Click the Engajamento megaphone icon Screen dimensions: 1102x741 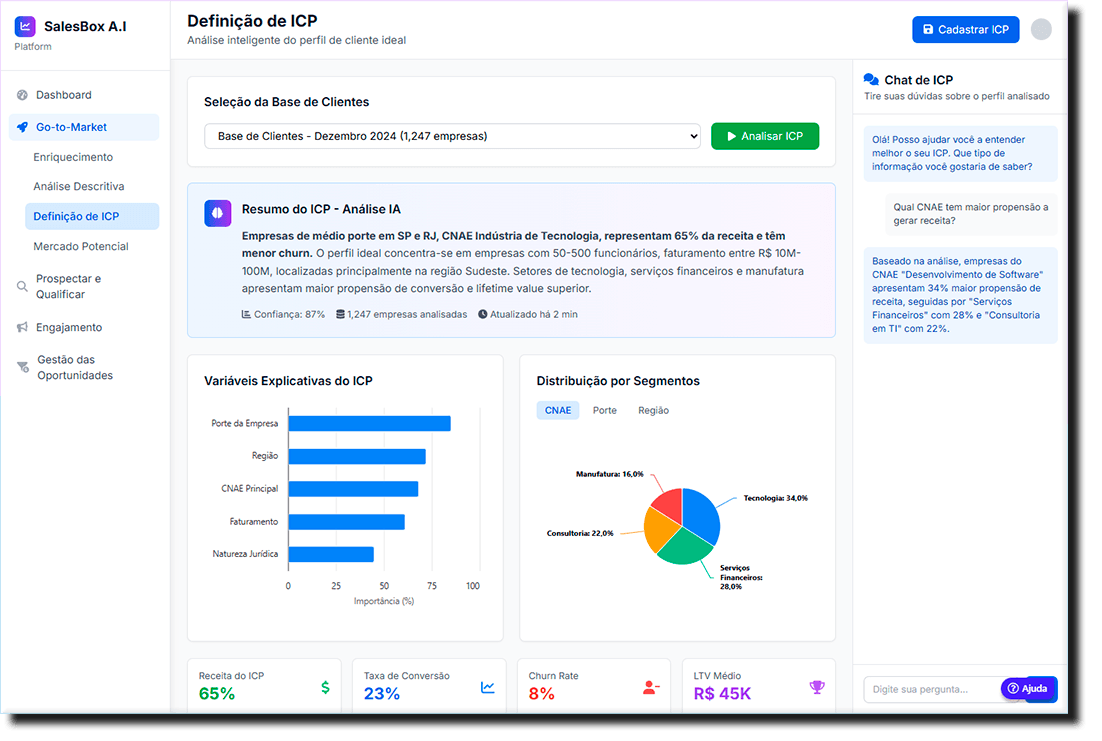point(23,327)
